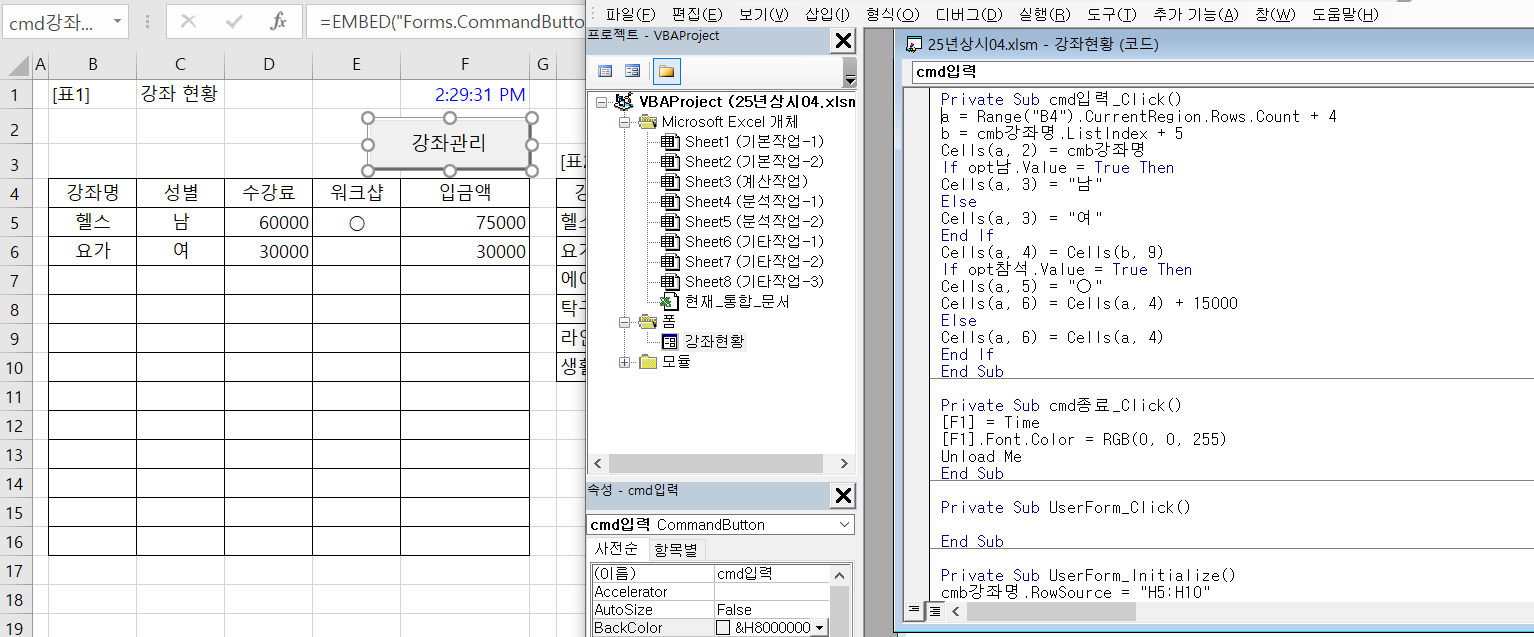Expand the 모듈 folder in project tree

[x=625, y=361]
